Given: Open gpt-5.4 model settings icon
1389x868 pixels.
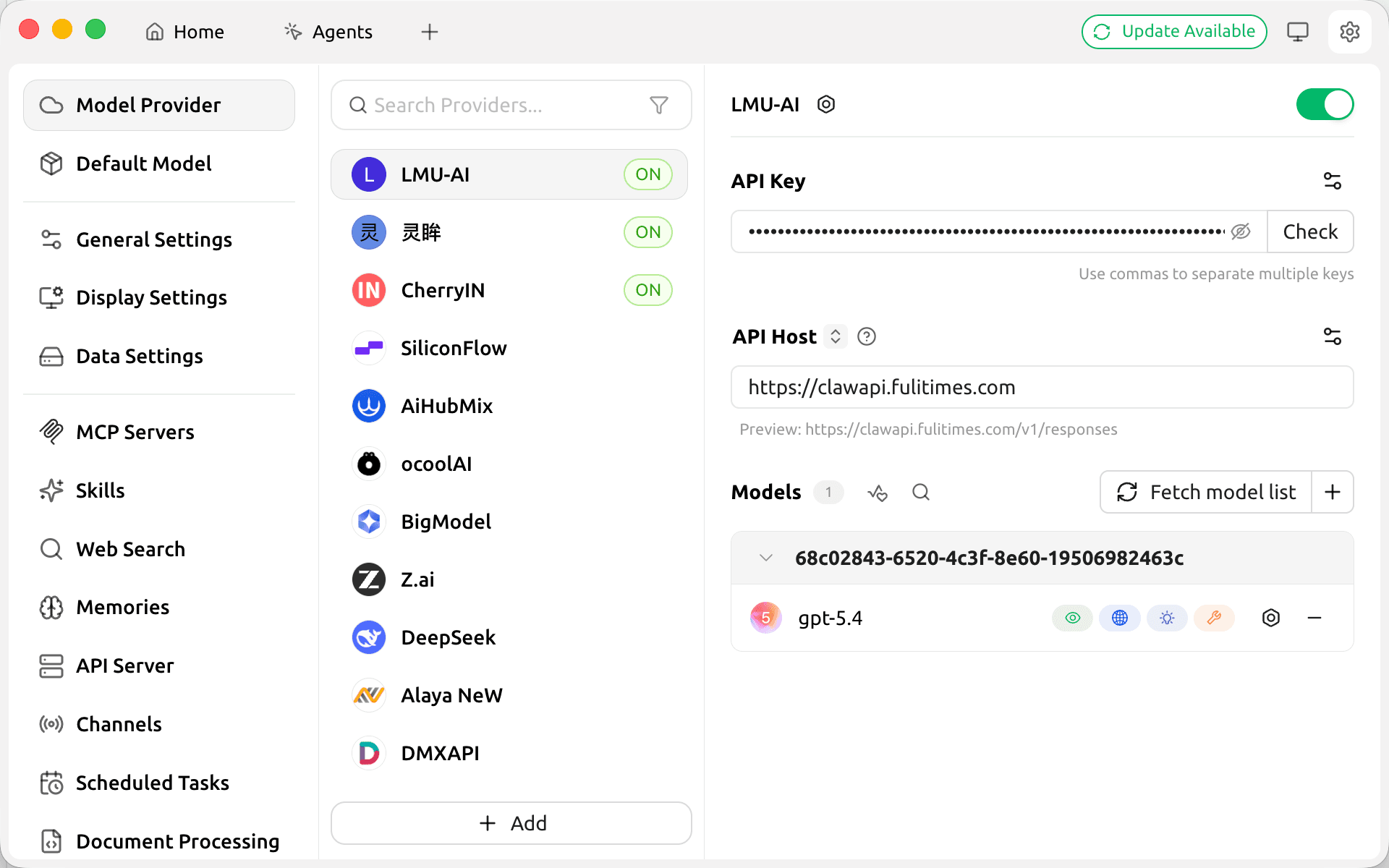Looking at the screenshot, I should [1271, 618].
